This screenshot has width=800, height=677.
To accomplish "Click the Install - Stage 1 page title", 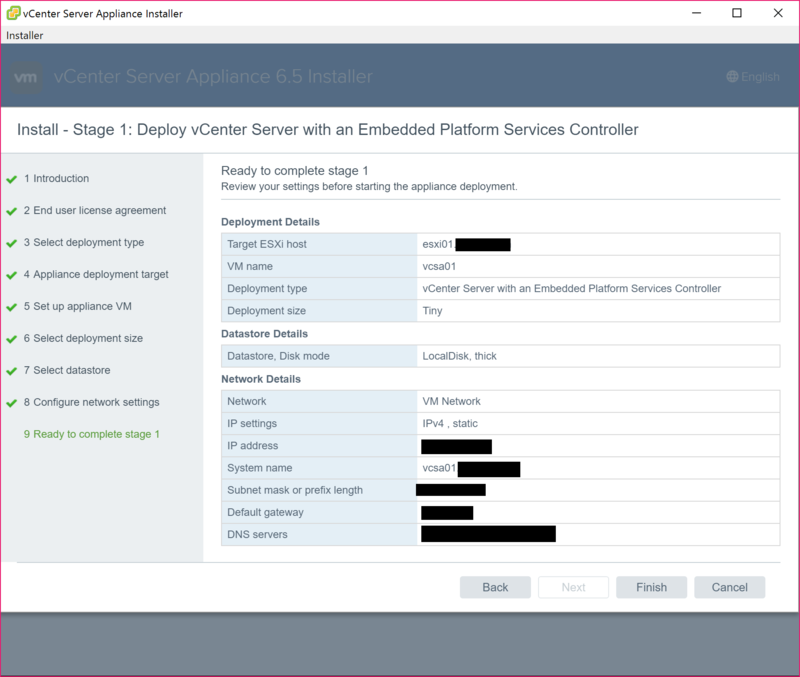I will coord(328,130).
